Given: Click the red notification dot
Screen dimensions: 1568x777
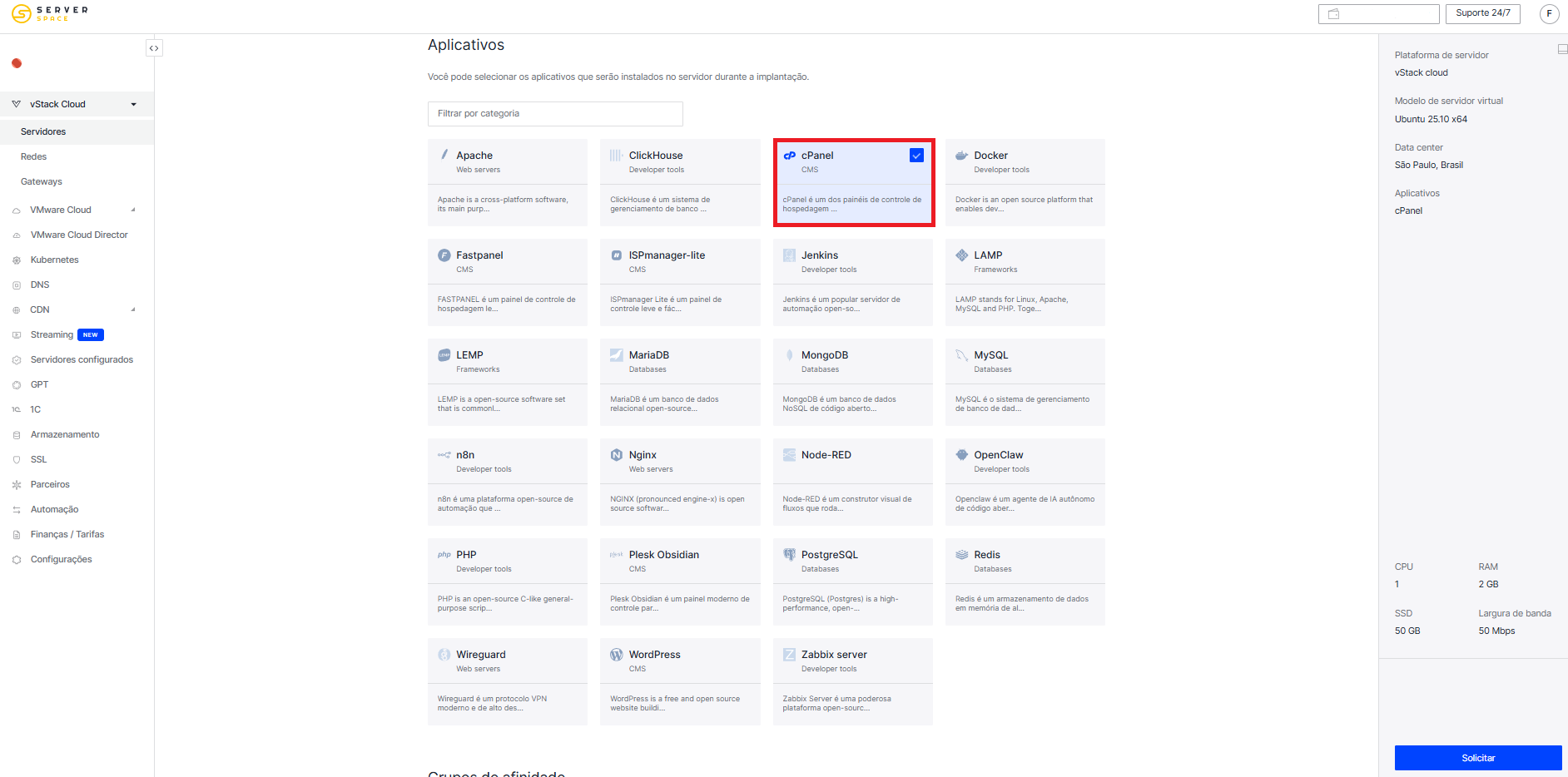Looking at the screenshot, I should [x=17, y=63].
